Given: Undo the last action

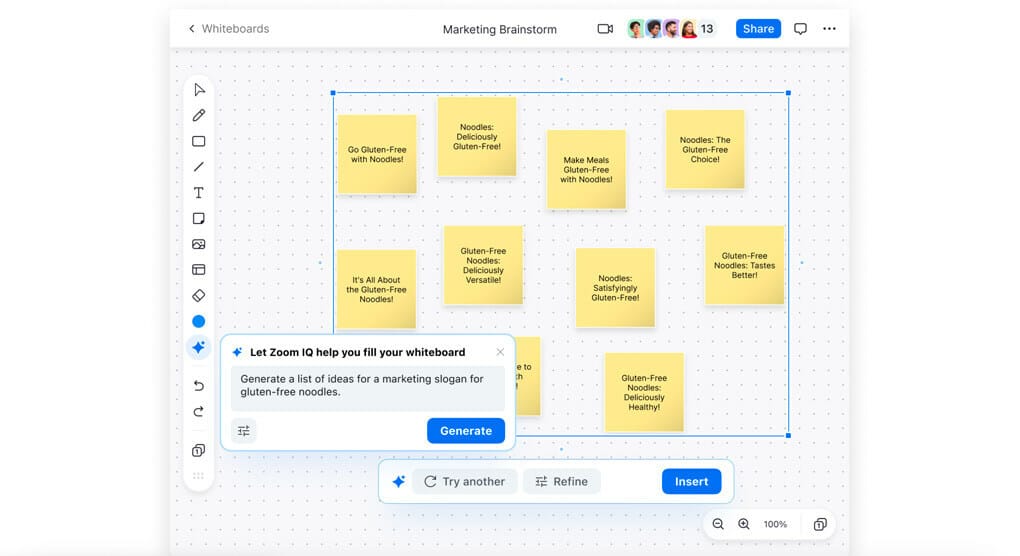Looking at the screenshot, I should (x=199, y=386).
